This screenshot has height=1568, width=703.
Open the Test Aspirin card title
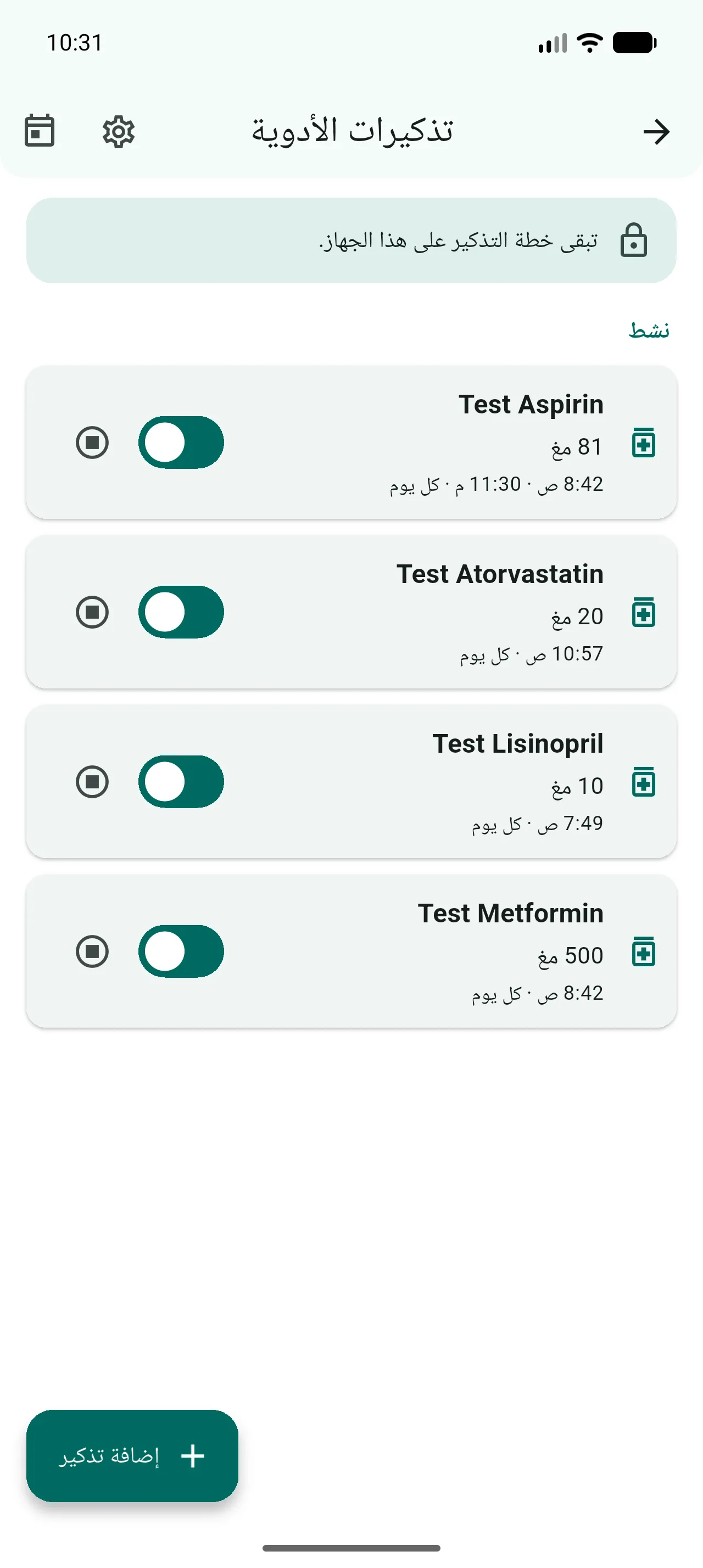531,405
